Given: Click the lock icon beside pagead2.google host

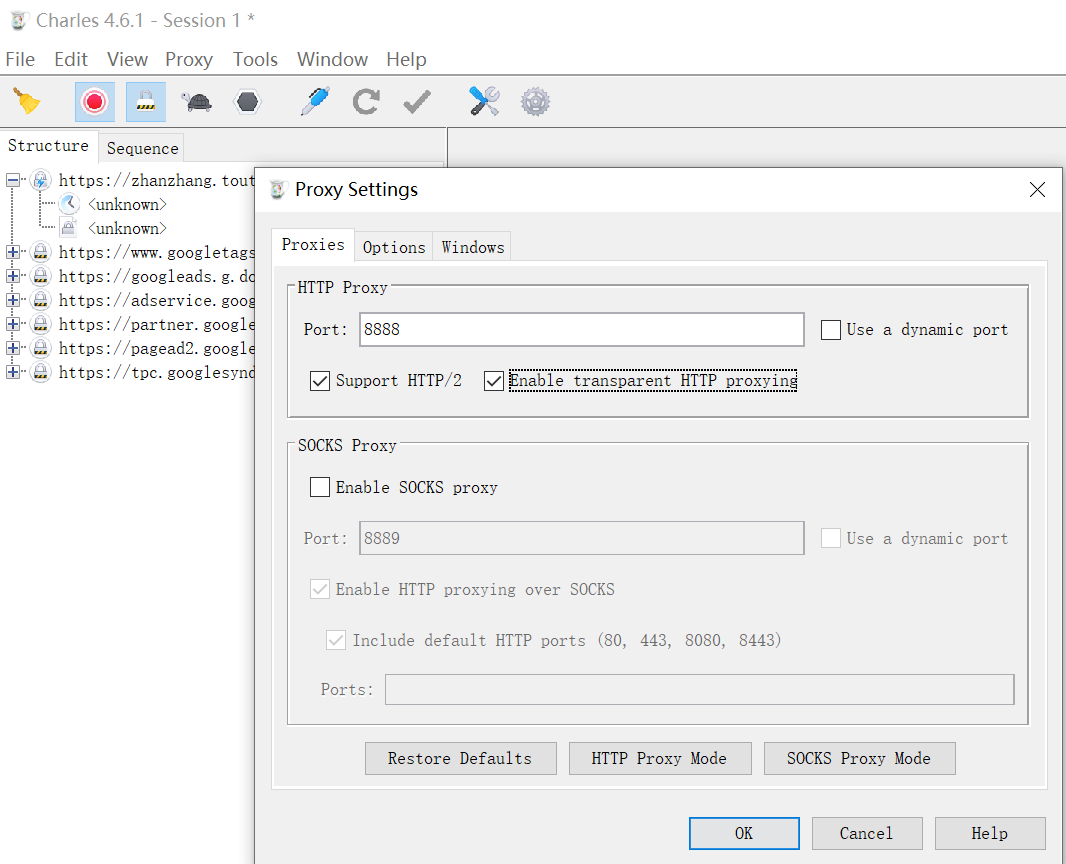Looking at the screenshot, I should coord(41,348).
